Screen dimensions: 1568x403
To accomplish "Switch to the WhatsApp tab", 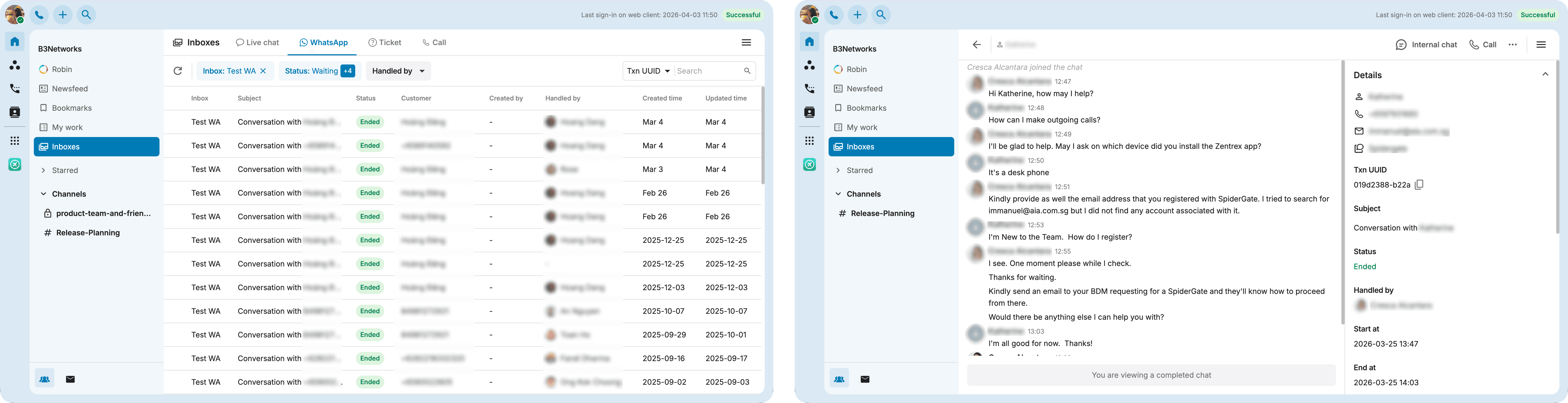I will click(323, 43).
